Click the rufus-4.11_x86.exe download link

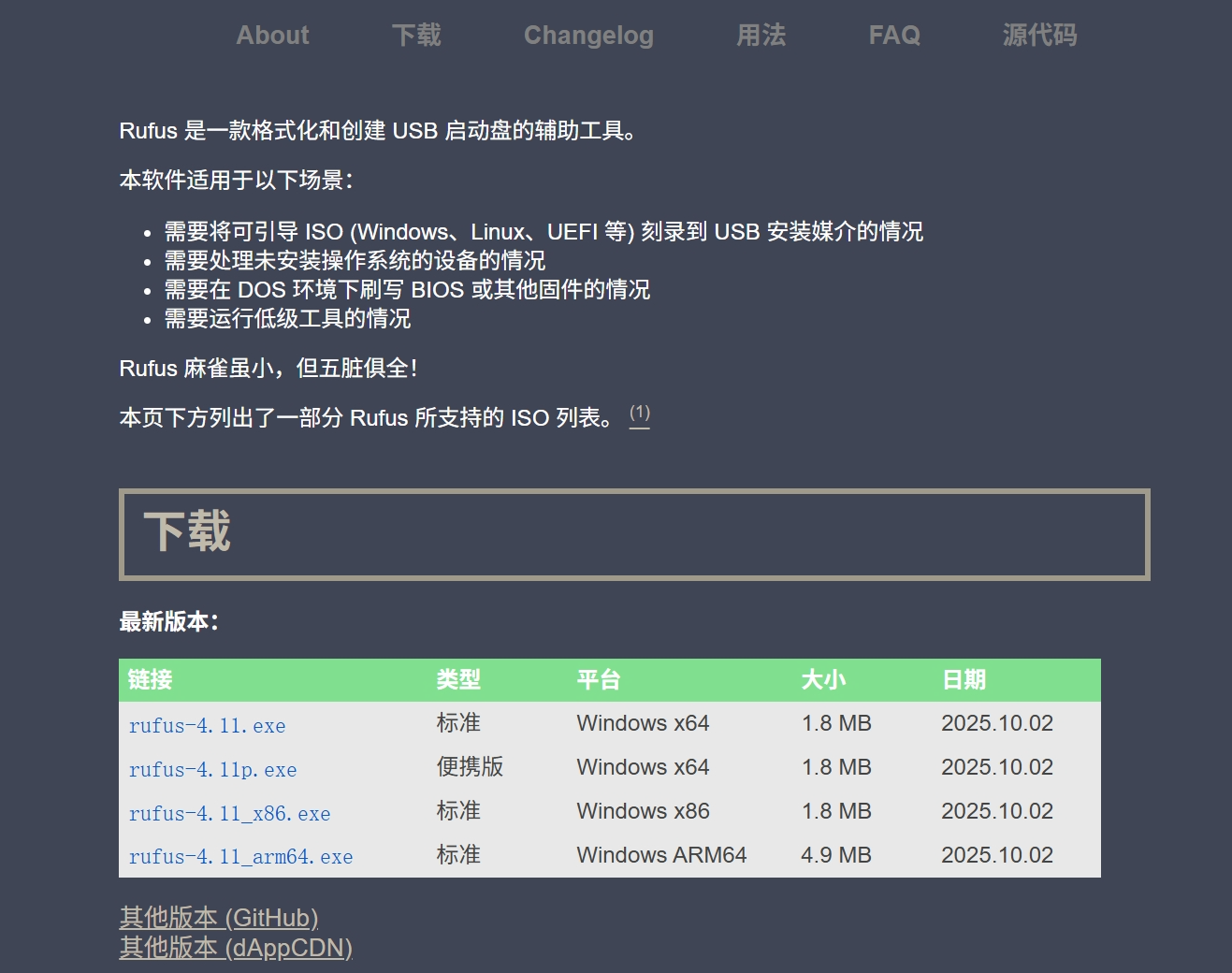click(230, 814)
